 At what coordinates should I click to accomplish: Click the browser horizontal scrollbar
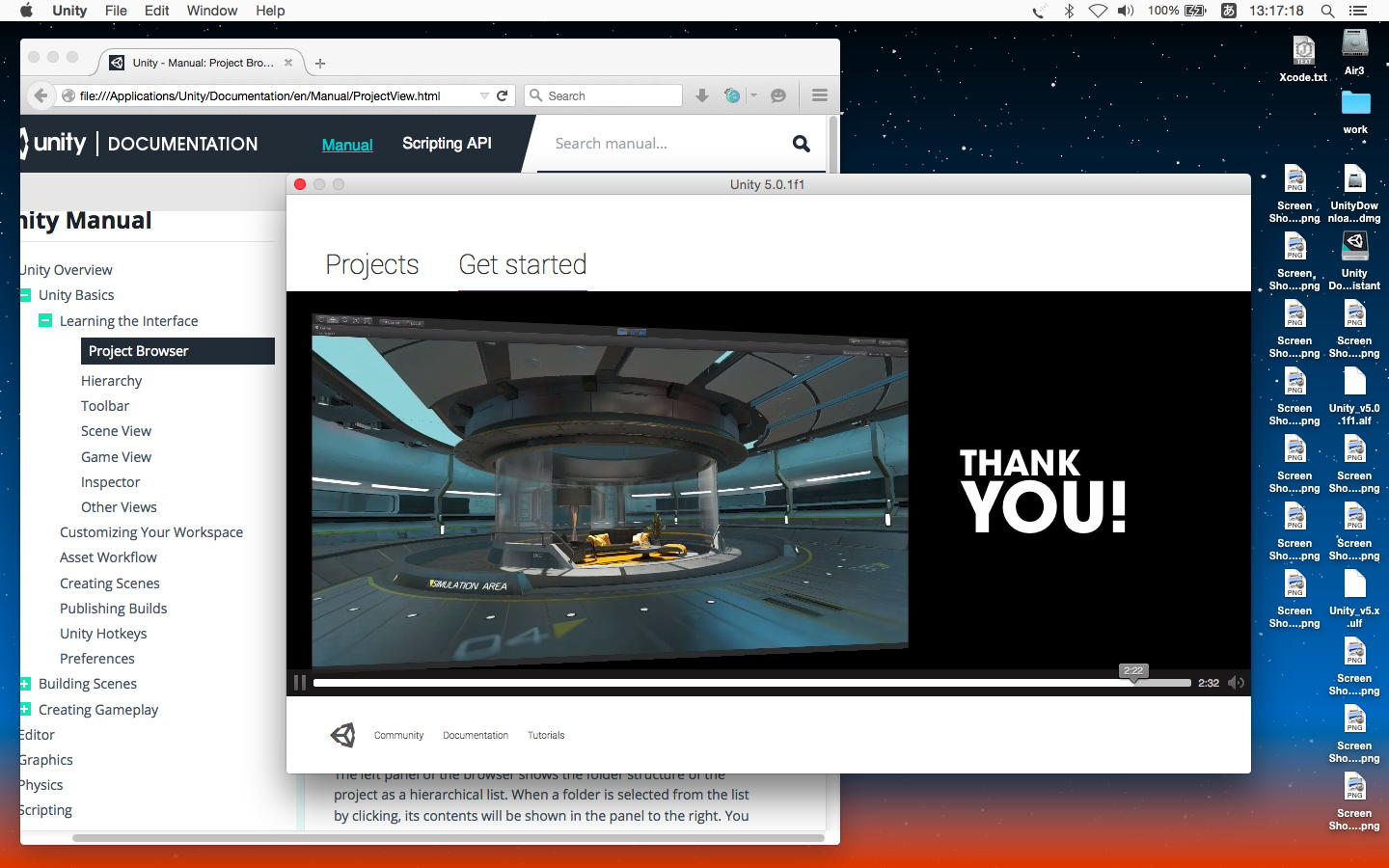click(x=449, y=838)
